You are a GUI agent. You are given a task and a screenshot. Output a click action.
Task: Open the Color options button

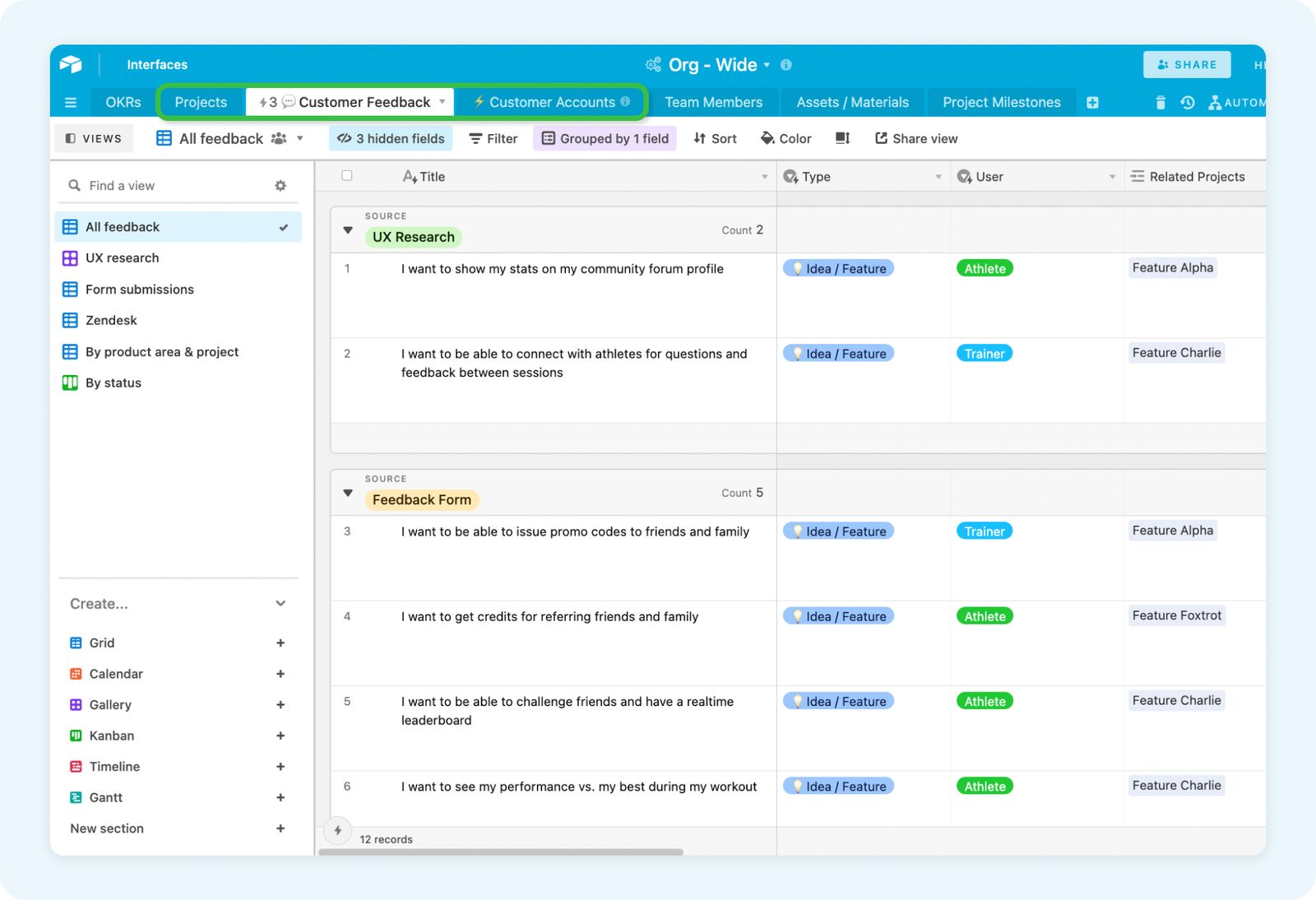(x=785, y=138)
